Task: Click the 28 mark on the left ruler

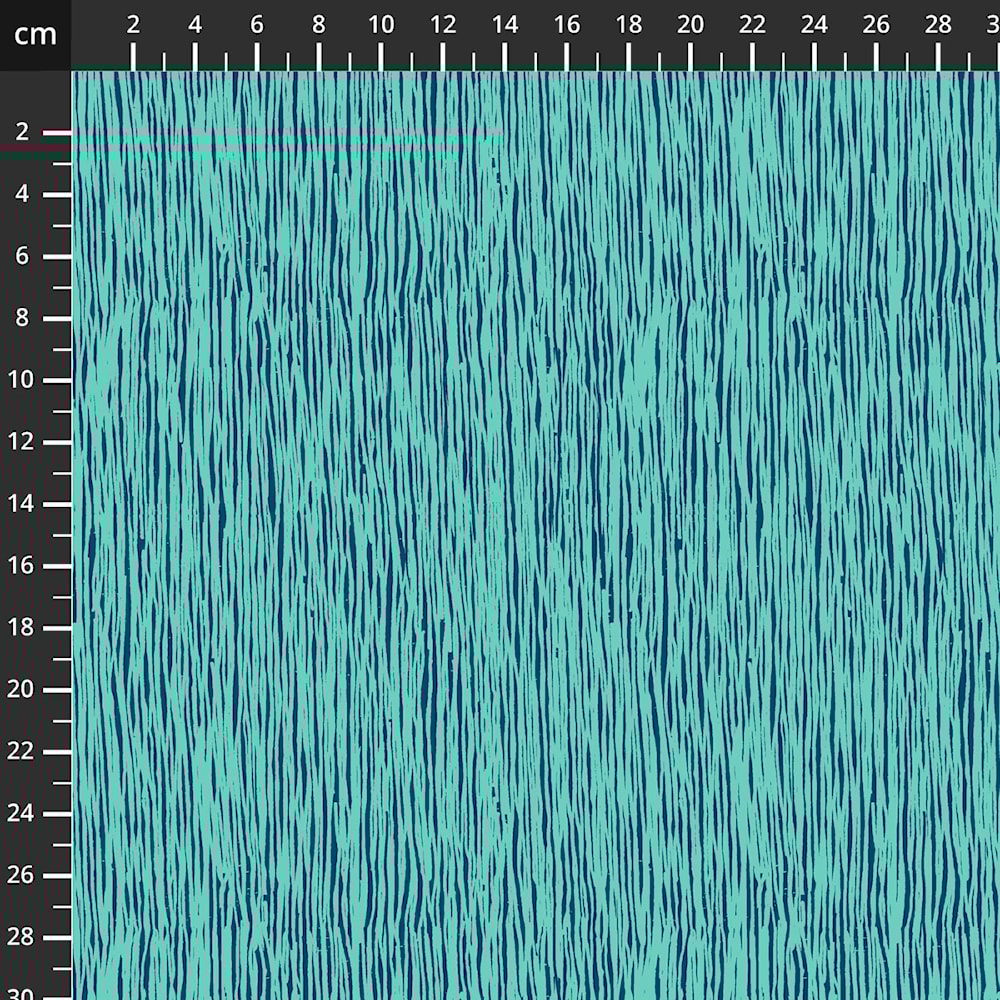Action: point(23,938)
